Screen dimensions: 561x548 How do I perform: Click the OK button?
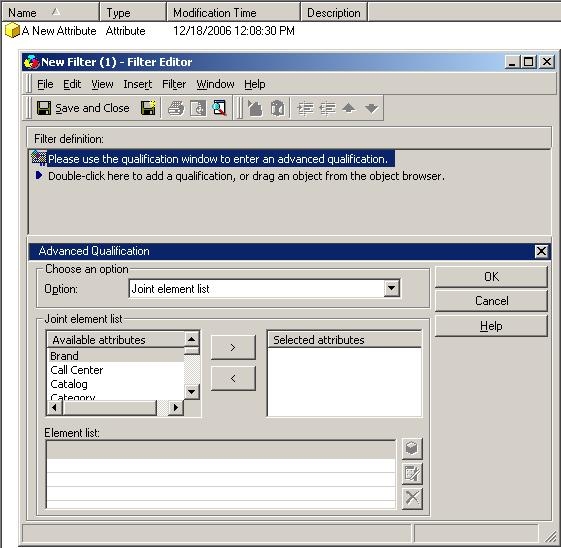click(x=491, y=277)
